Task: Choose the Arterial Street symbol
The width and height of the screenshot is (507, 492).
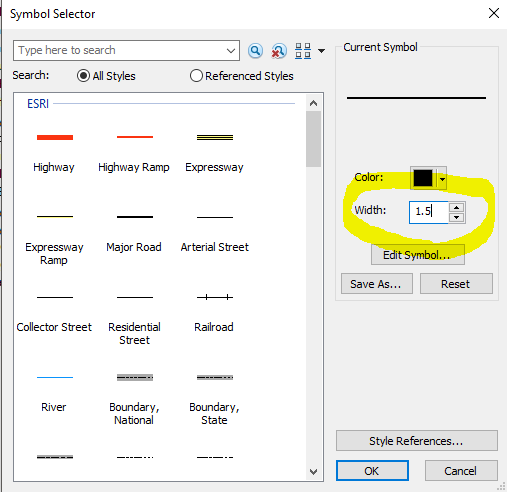Action: [x=215, y=217]
